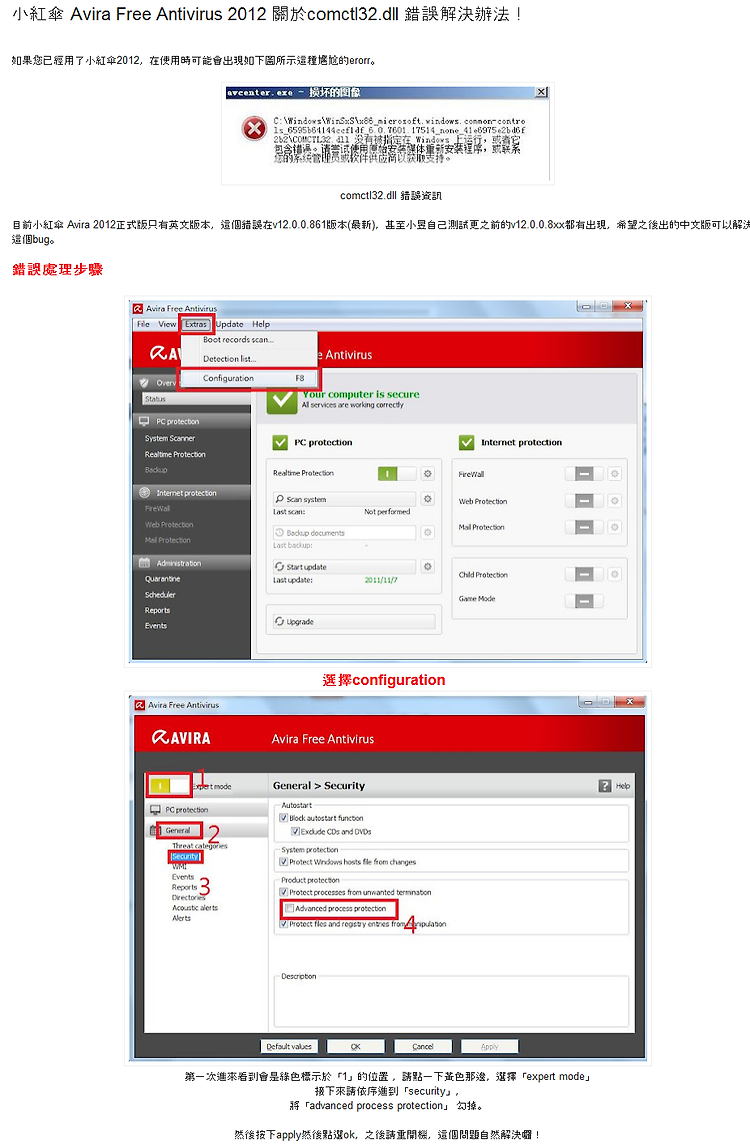Click the Avira logo in configuration window
Image resolution: width=750 pixels, height=1144 pixels.
pos(181,738)
